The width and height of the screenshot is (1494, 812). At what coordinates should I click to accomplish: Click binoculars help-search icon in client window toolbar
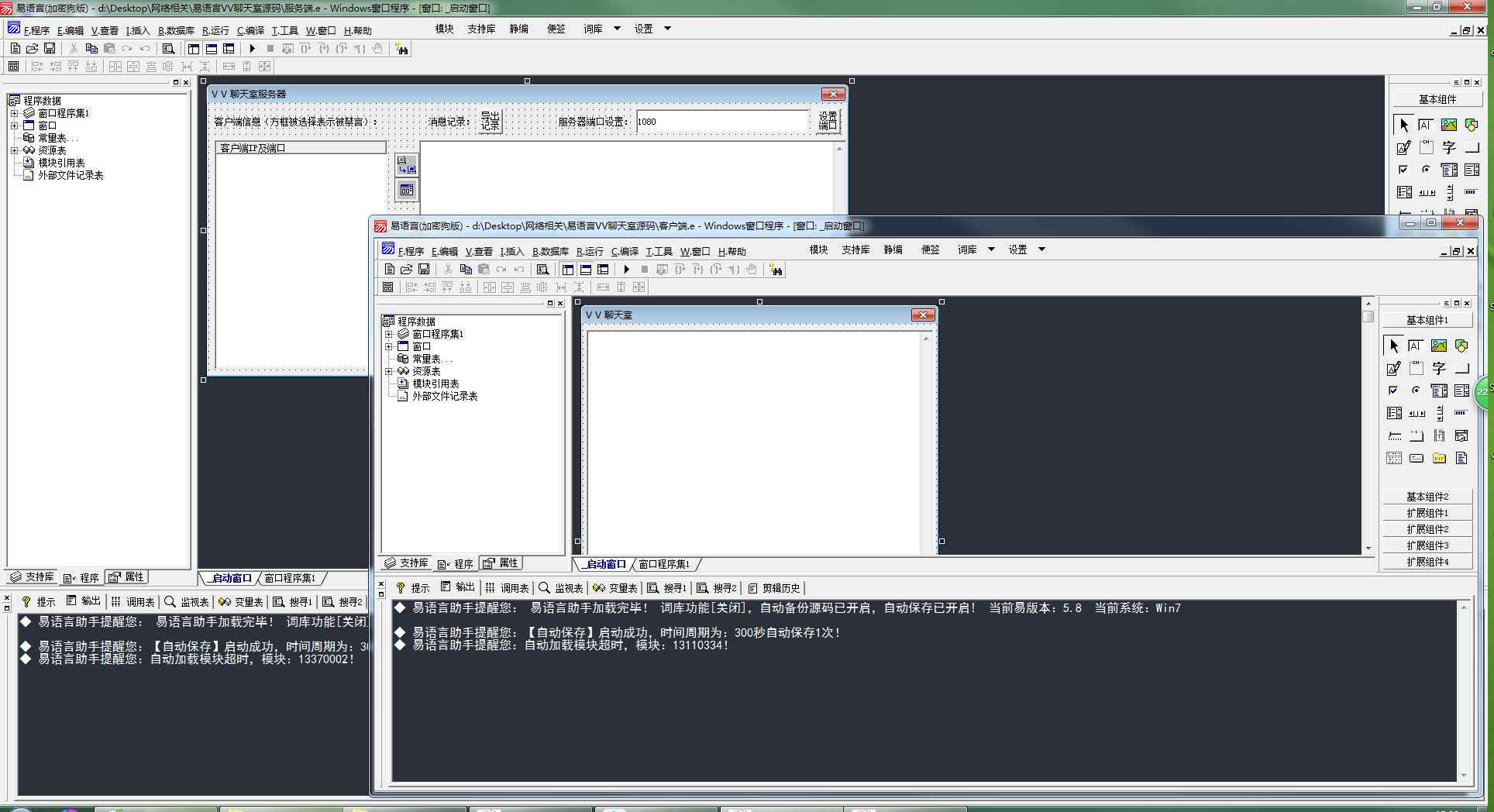(x=776, y=269)
